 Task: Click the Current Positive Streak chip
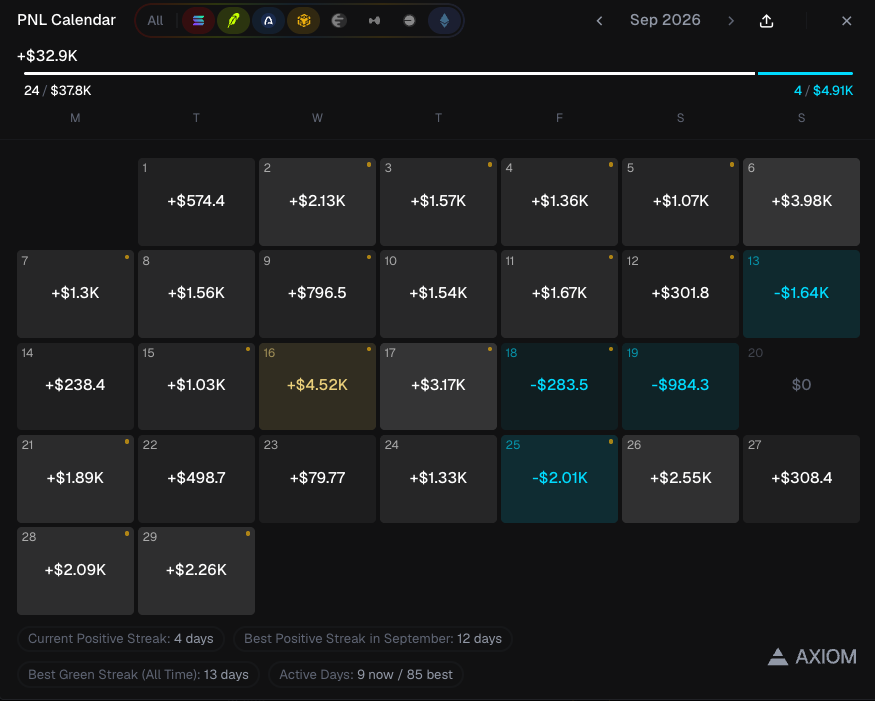tap(121, 638)
